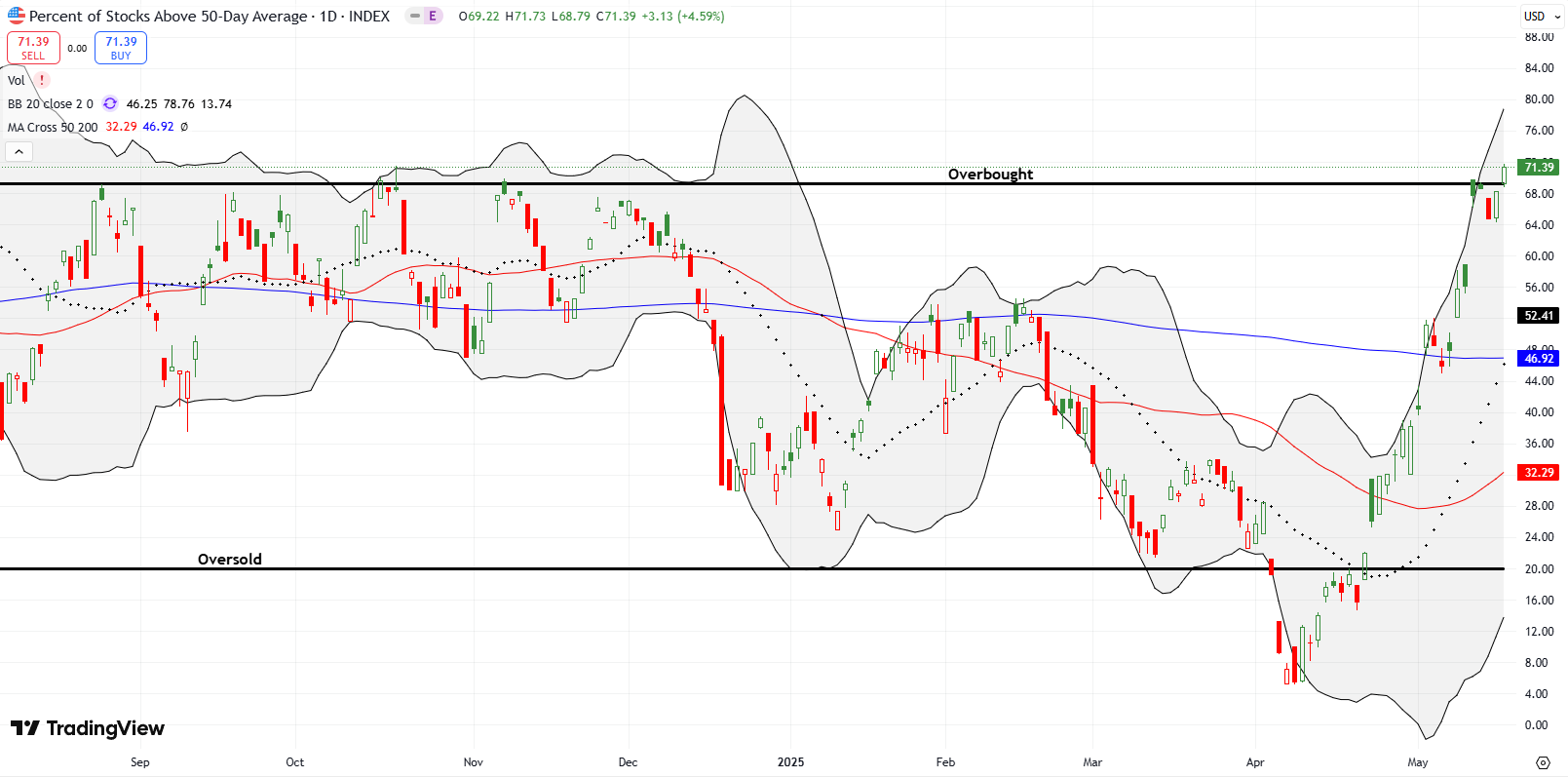1568x778 pixels.
Task: Select the MA Cross 50 200 indicator label
Action: [53, 127]
